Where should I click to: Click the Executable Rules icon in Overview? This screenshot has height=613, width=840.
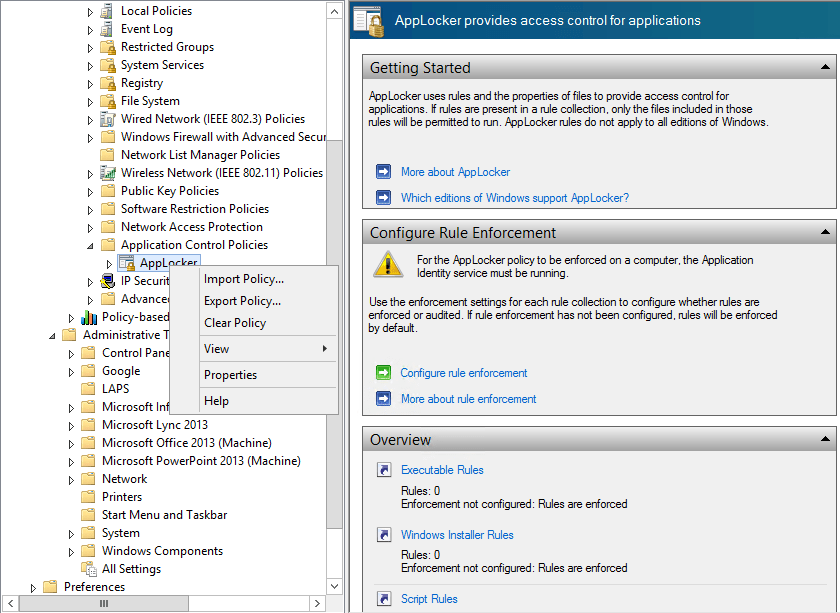coord(384,470)
